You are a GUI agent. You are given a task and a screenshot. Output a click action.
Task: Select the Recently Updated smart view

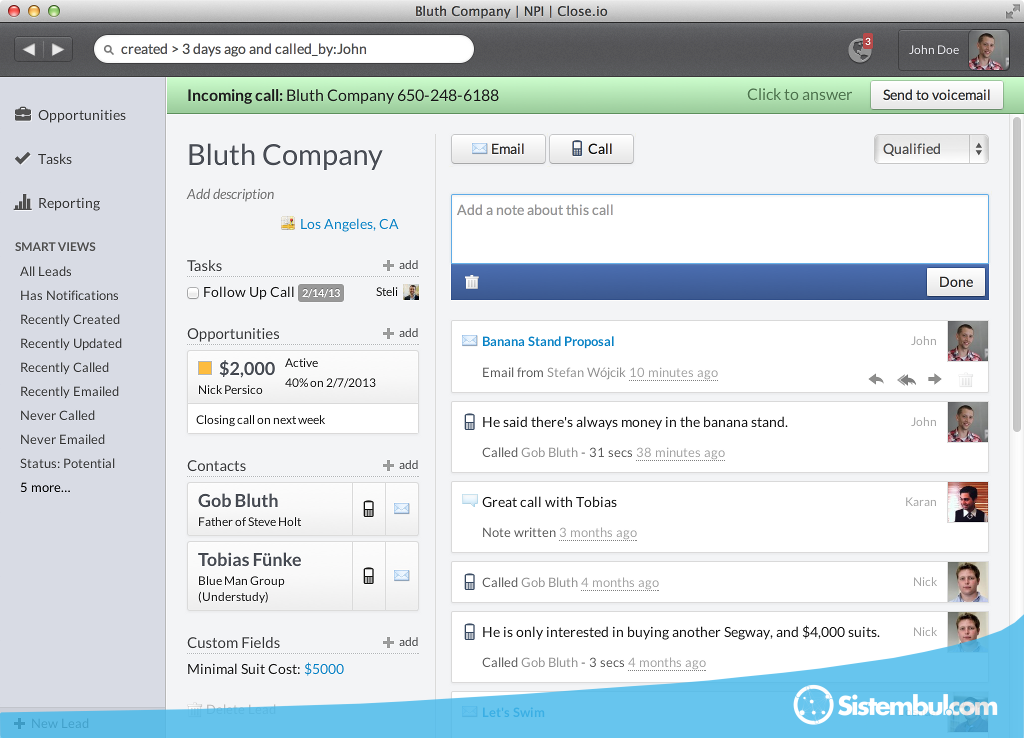(x=71, y=344)
